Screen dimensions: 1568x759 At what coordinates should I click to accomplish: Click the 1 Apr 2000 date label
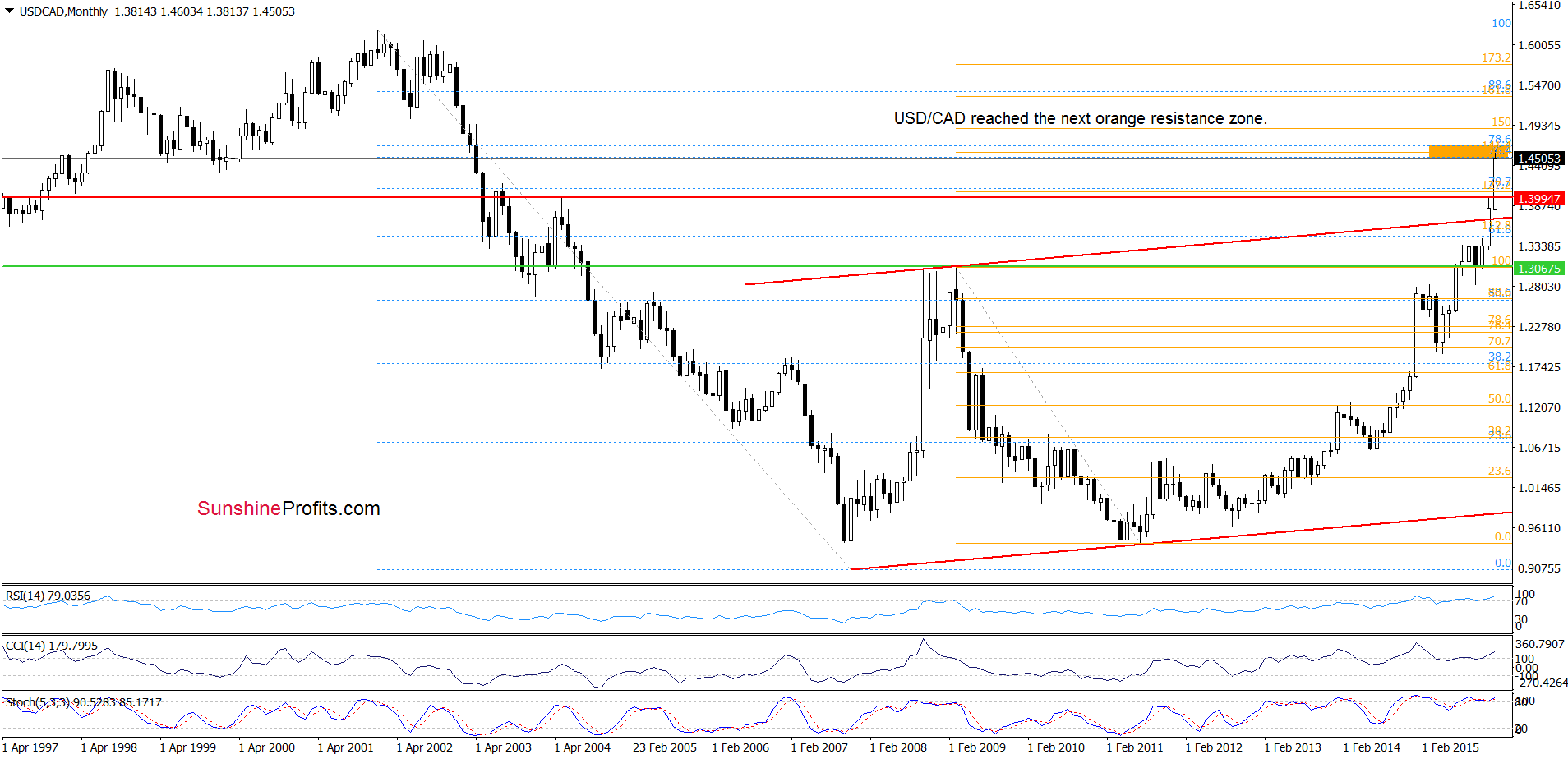tap(267, 747)
